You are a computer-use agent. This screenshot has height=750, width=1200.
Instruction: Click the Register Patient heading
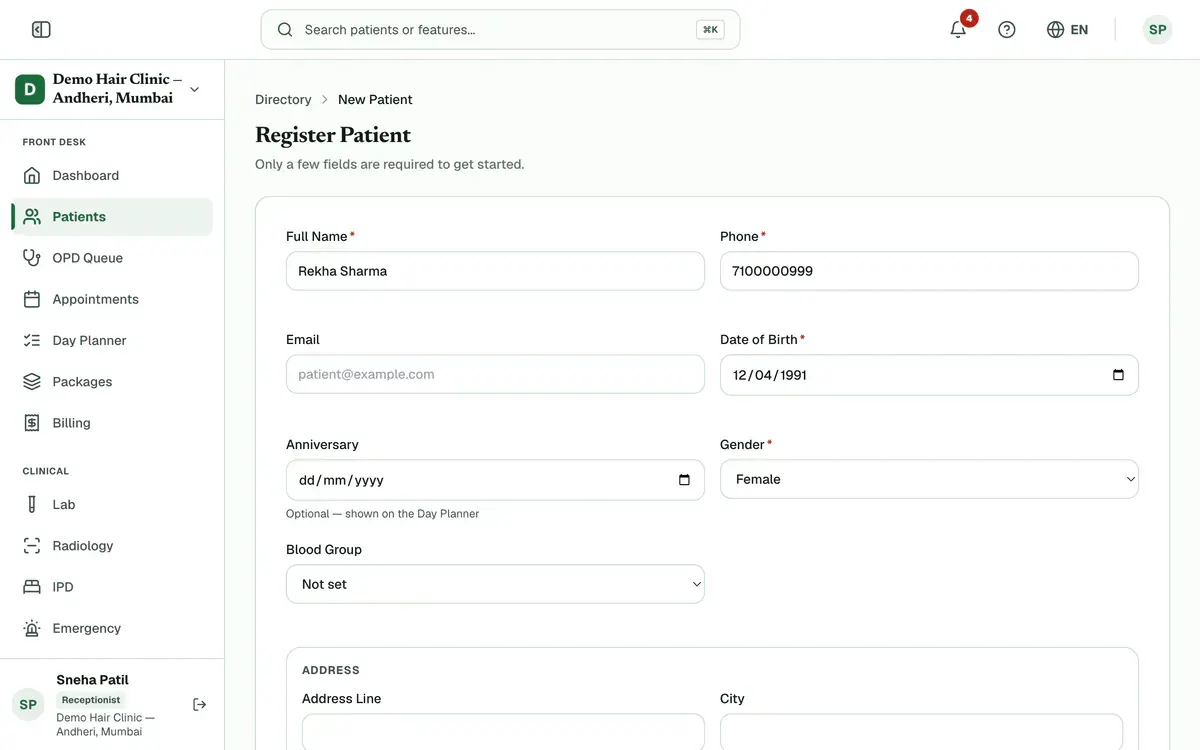pyautogui.click(x=333, y=135)
